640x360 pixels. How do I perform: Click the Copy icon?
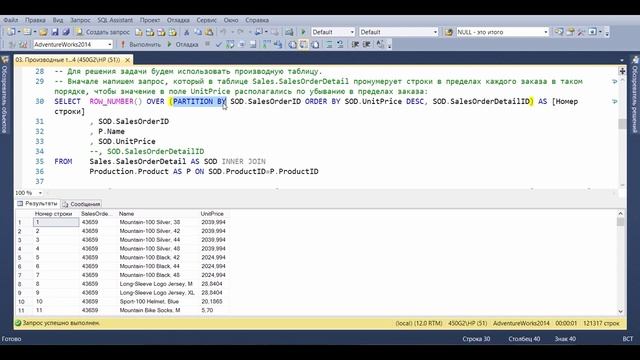tap(198, 32)
